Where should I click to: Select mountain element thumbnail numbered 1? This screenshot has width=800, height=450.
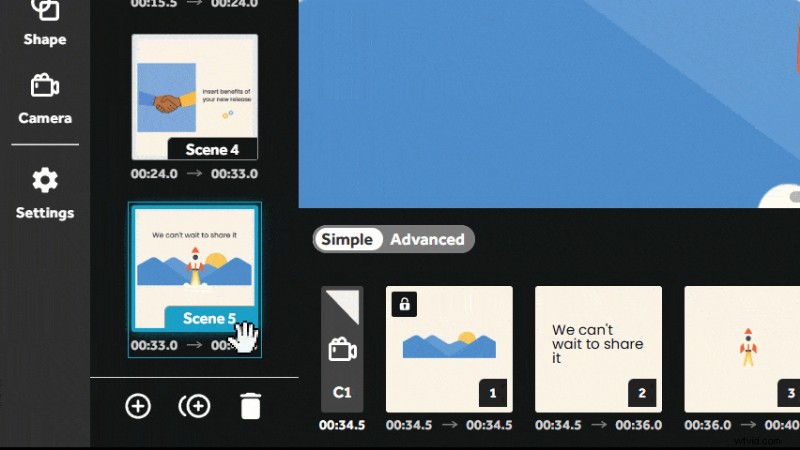click(x=449, y=349)
